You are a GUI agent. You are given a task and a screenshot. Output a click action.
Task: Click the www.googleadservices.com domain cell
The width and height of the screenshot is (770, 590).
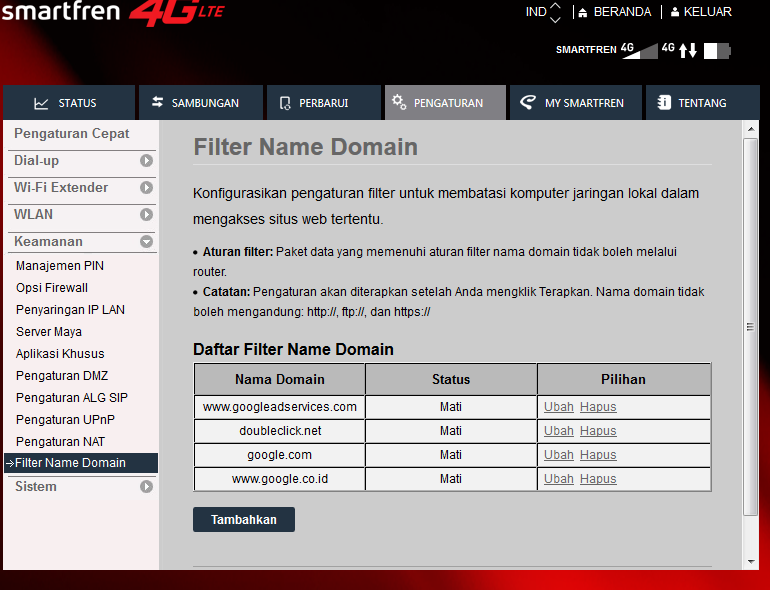[279, 407]
